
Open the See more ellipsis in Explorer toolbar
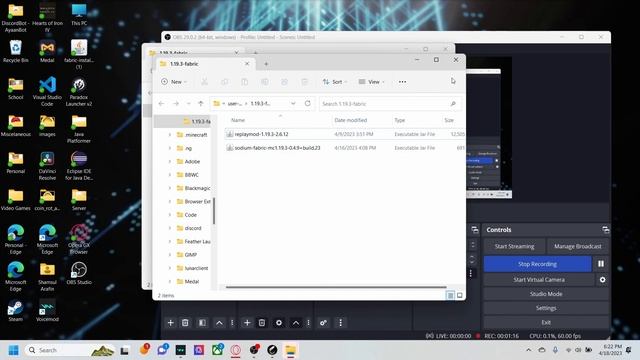[402, 82]
